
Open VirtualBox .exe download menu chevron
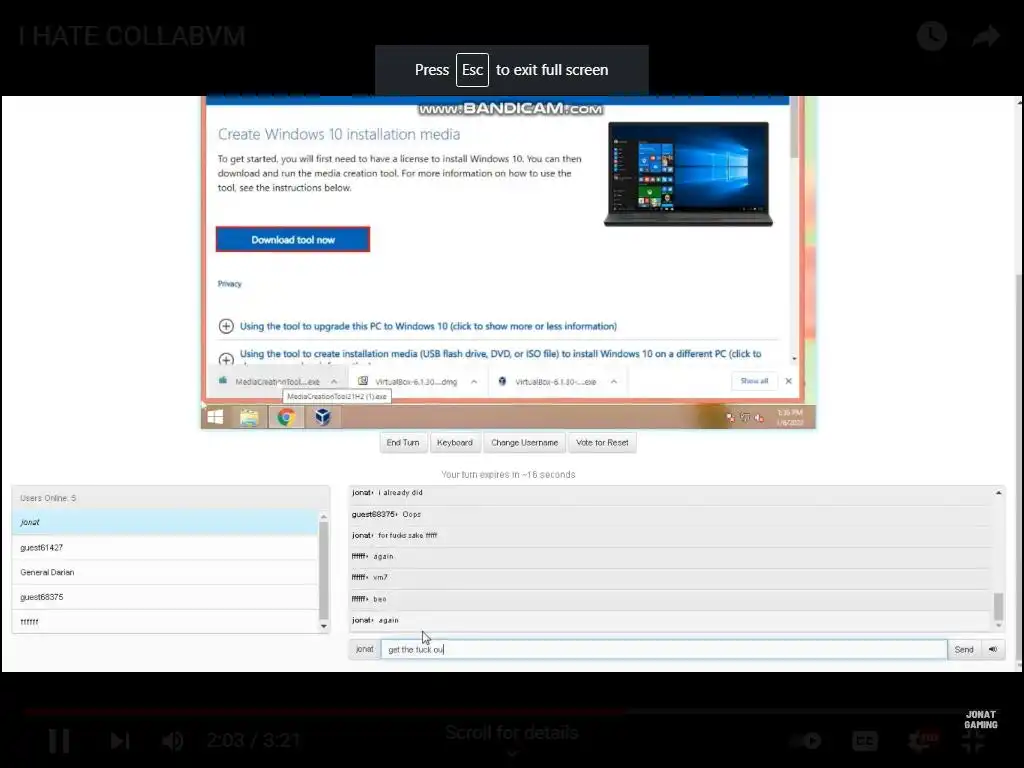(x=614, y=381)
